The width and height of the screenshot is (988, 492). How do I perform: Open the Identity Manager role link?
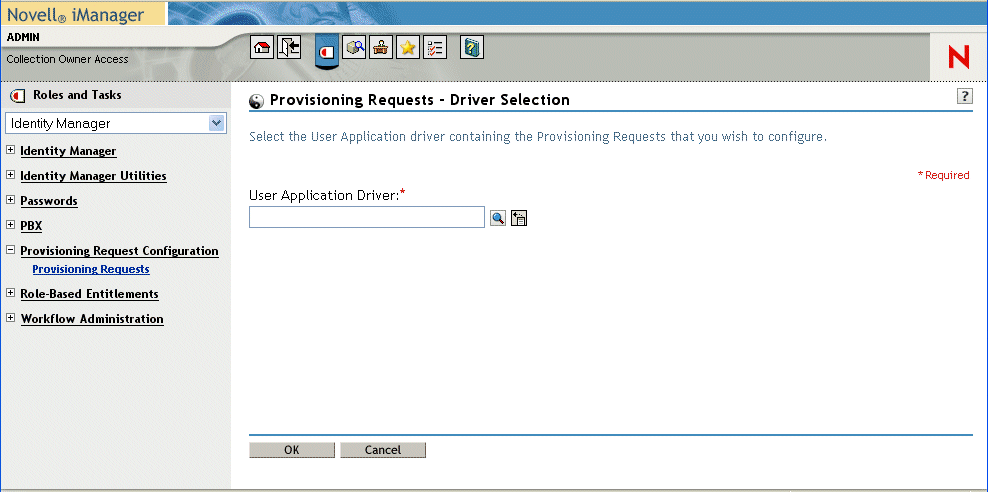pyautogui.click(x=68, y=151)
